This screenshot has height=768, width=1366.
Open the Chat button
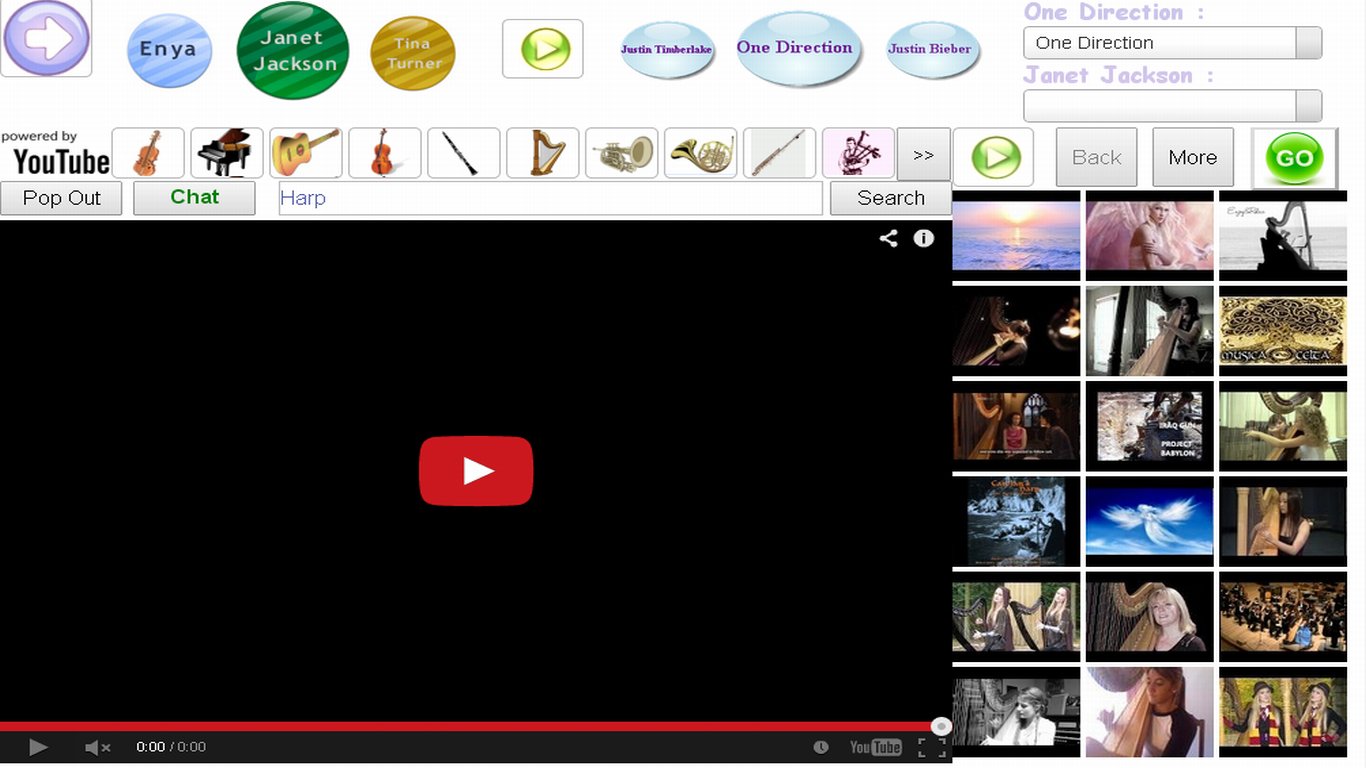click(x=194, y=198)
